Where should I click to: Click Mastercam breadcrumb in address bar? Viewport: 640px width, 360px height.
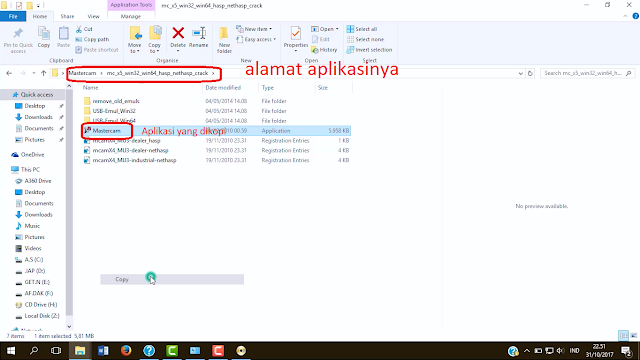click(x=82, y=73)
